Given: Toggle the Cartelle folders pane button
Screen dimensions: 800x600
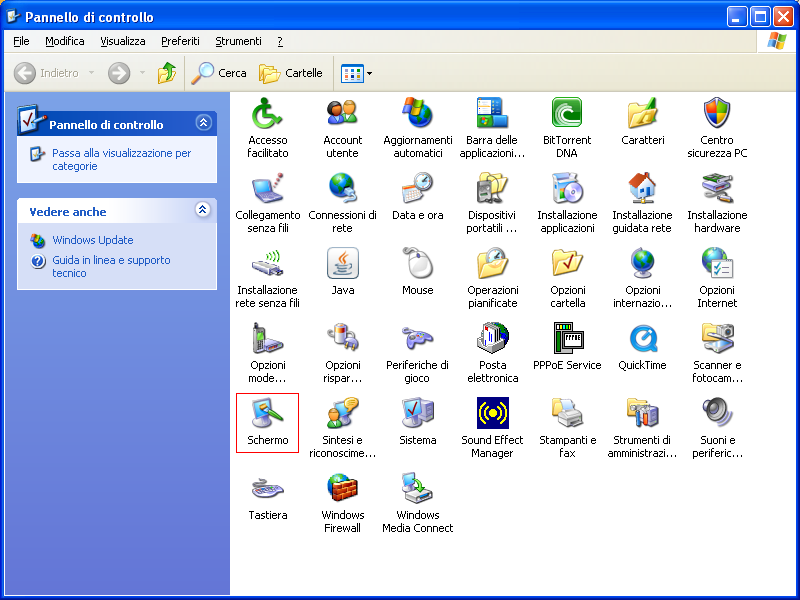Looking at the screenshot, I should [291, 73].
